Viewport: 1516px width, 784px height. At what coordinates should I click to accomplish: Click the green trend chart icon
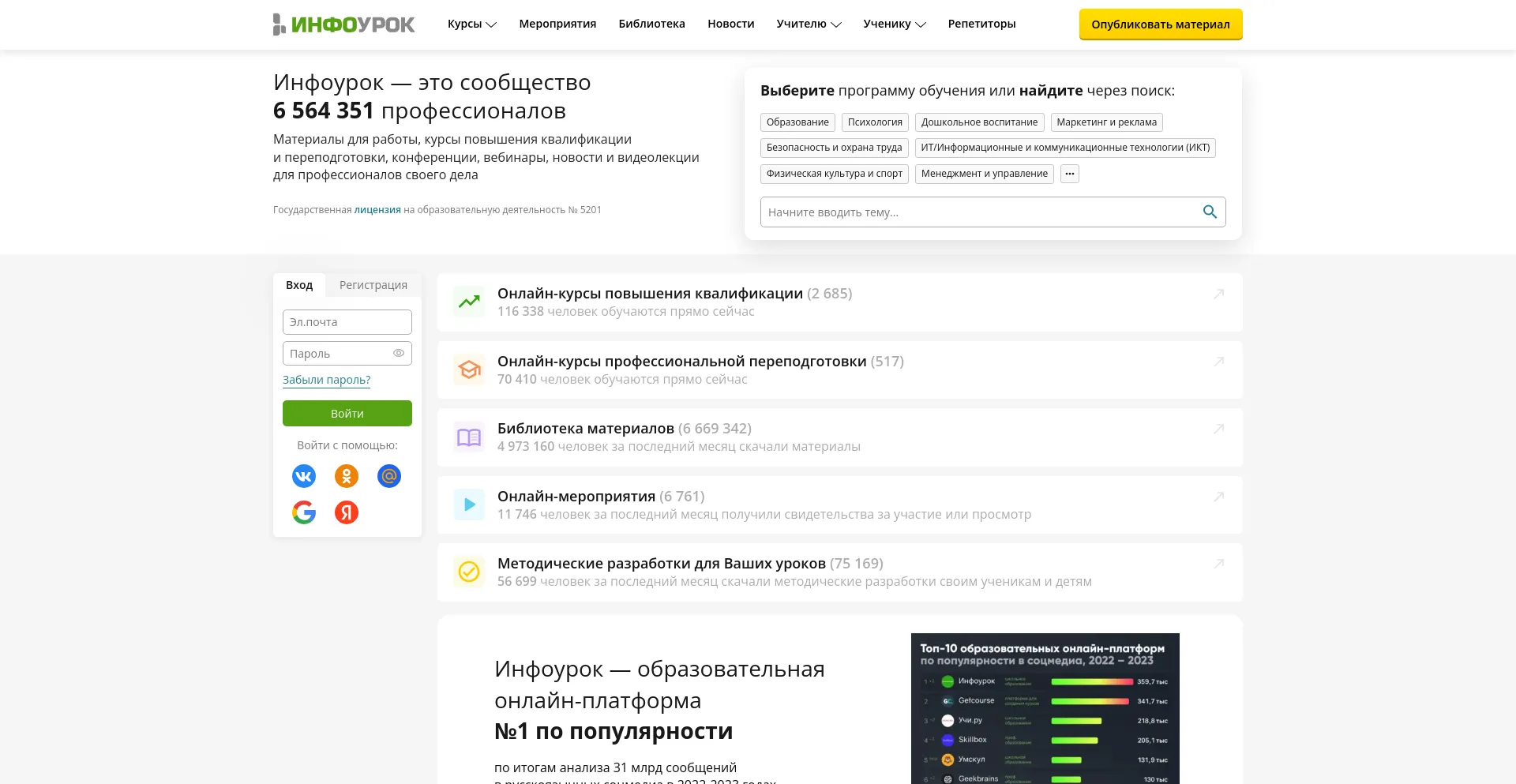pos(469,302)
